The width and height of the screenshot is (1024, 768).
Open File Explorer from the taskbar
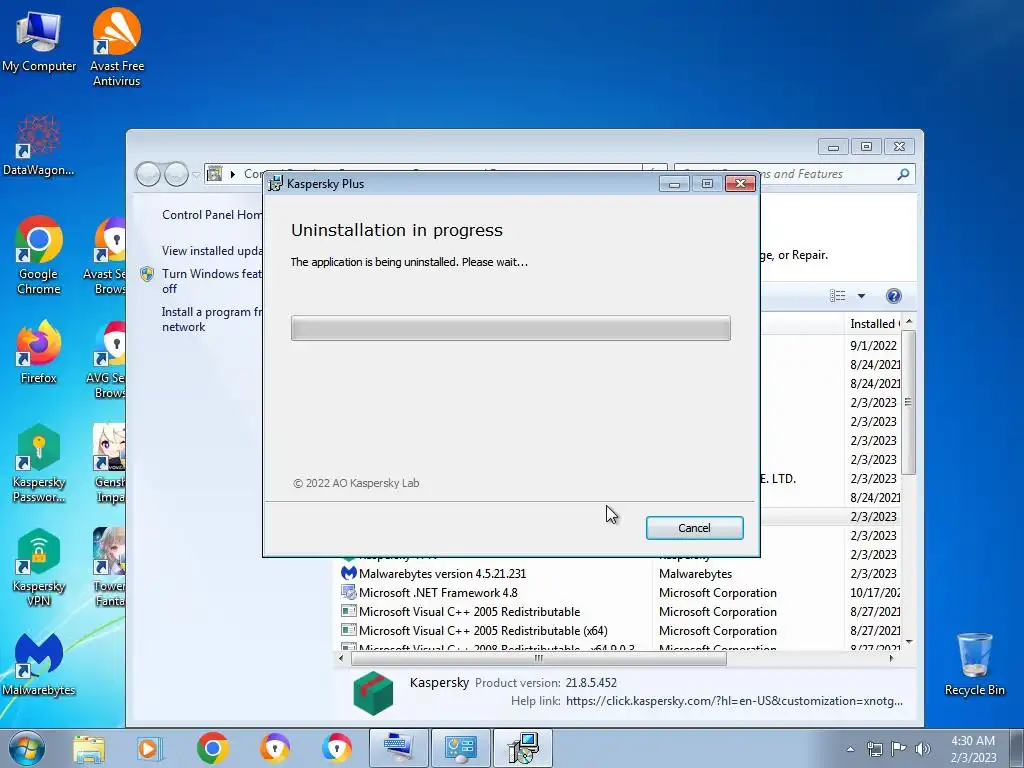coord(89,748)
